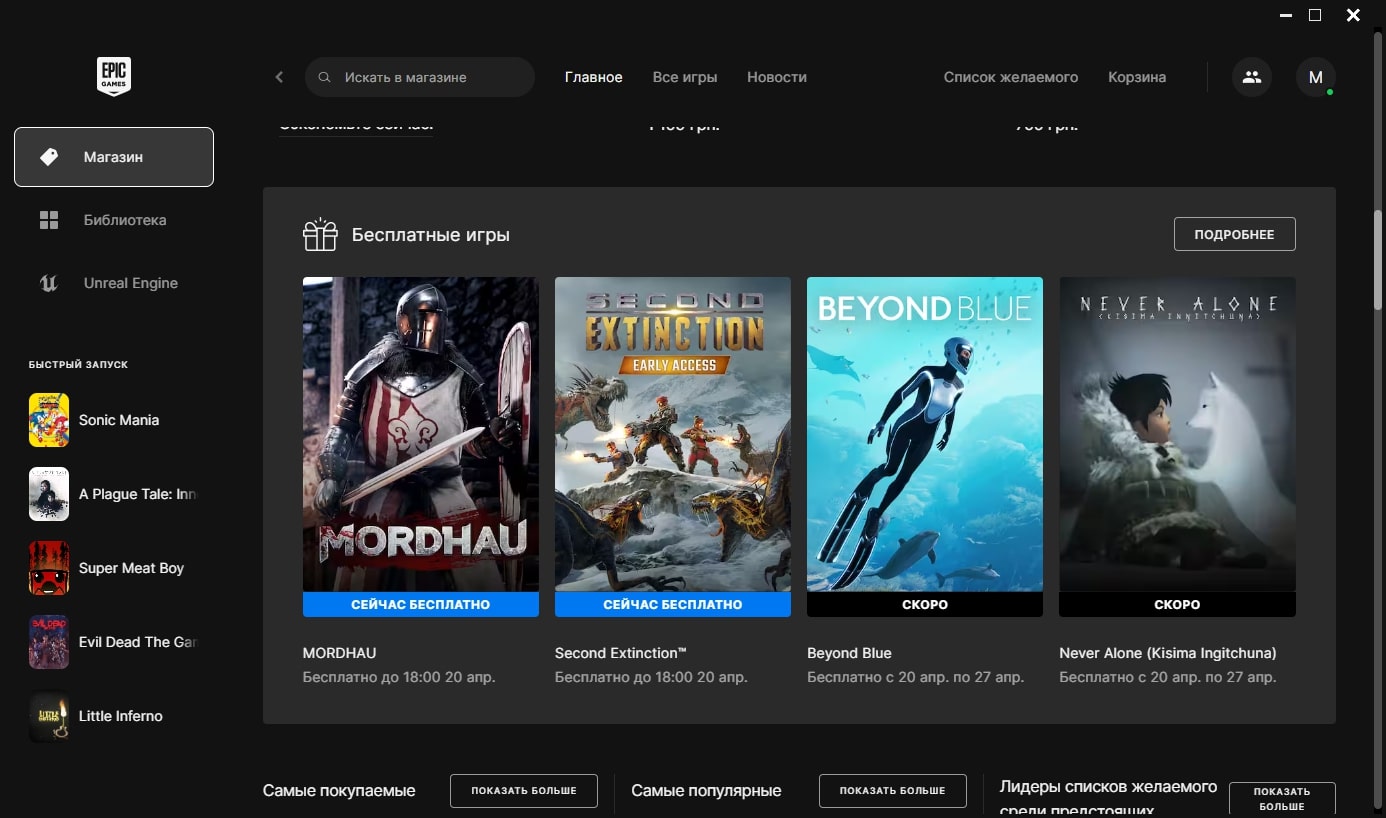Image resolution: width=1386 pixels, height=818 pixels.
Task: Click Бесплатно до 18:00 20 апр. under MORDHAU
Action: [x=399, y=677]
